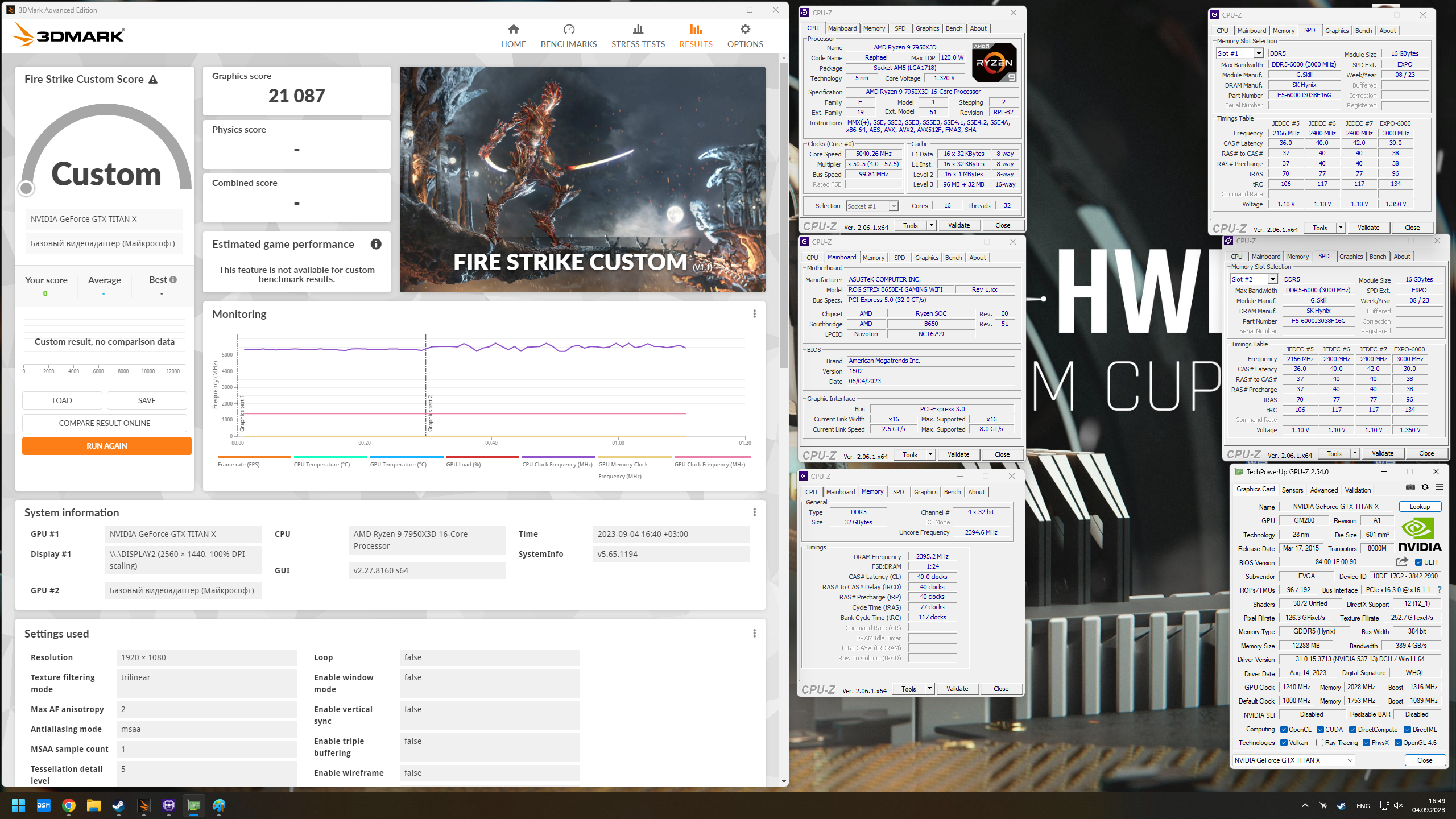Open Tools dropdown arrow in CPU-Z CPU window
The image size is (1456, 819).
(x=931, y=225)
